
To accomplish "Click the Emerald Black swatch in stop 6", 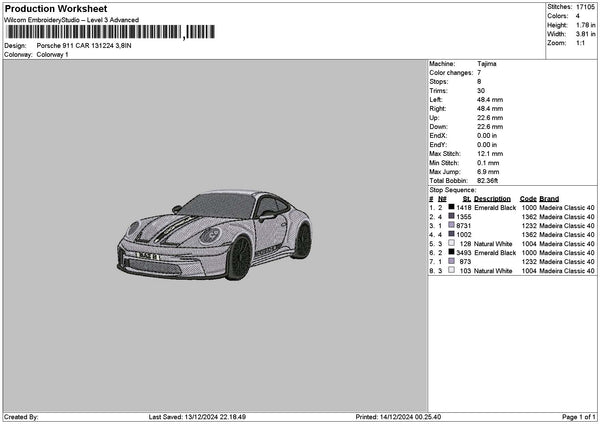I will click(x=451, y=253).
